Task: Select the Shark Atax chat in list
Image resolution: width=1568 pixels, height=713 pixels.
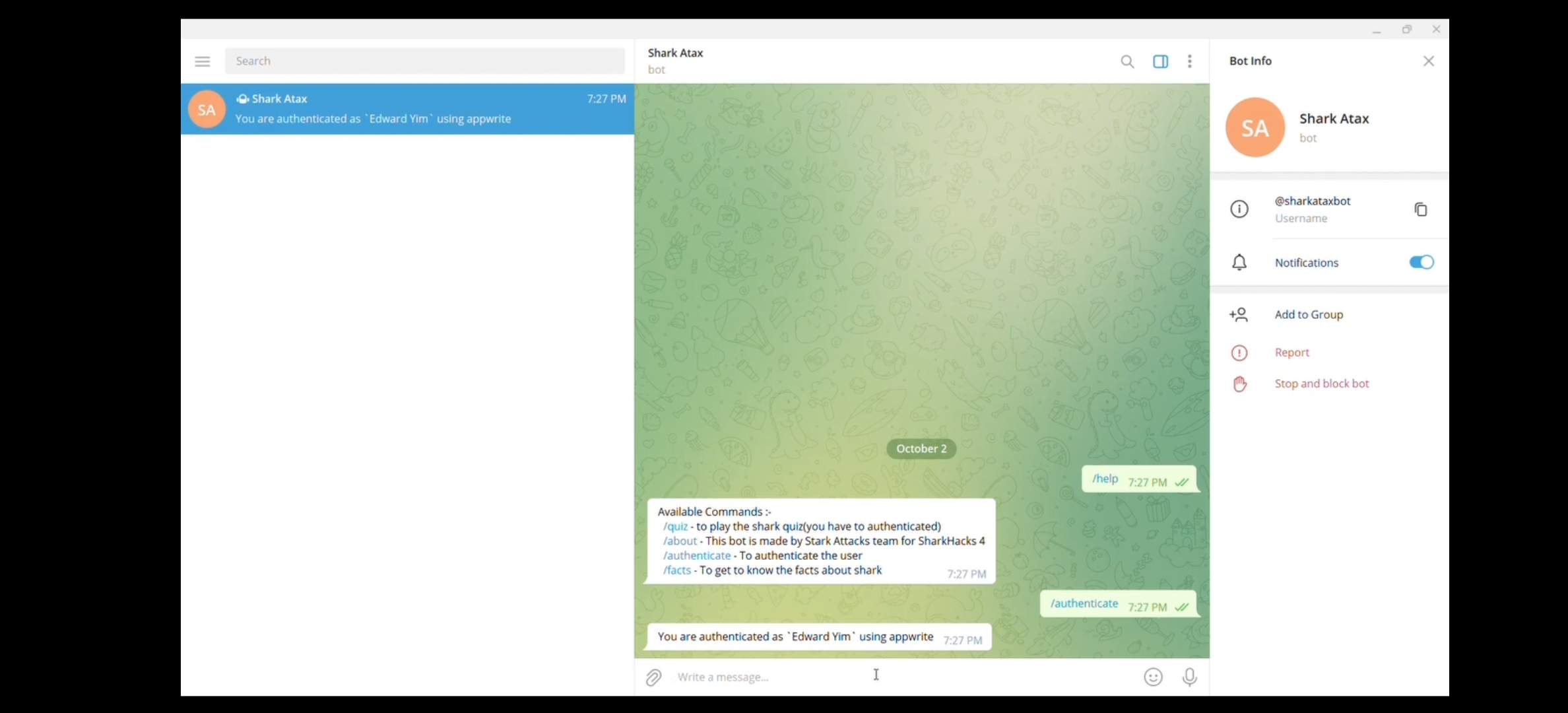Action: tap(407, 109)
